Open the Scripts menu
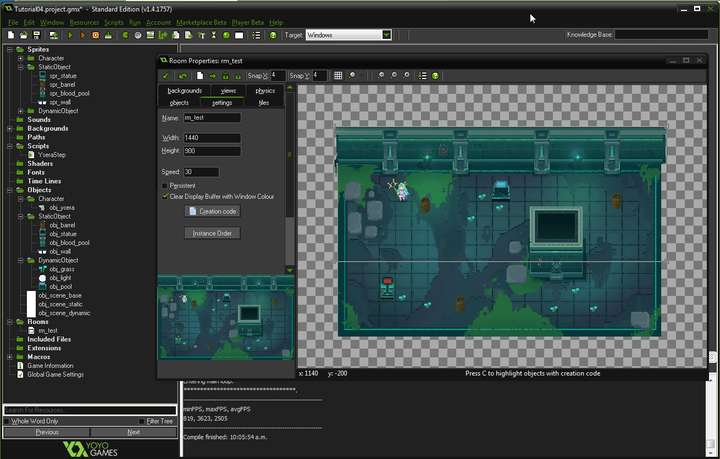Viewport: 720px width, 459px height. 113,22
